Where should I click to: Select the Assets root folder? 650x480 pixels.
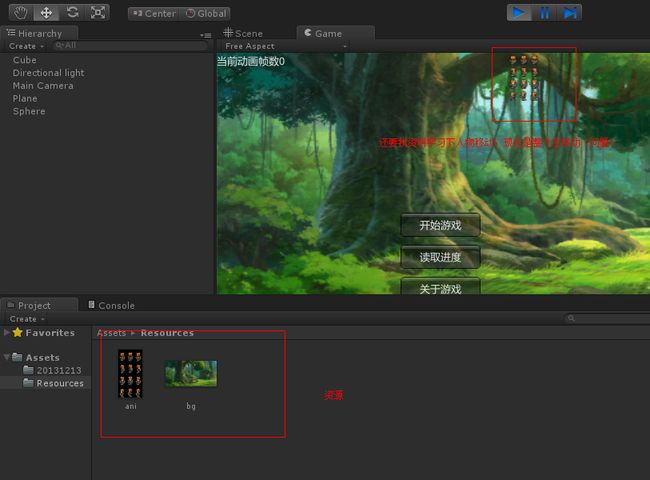pyautogui.click(x=42, y=357)
